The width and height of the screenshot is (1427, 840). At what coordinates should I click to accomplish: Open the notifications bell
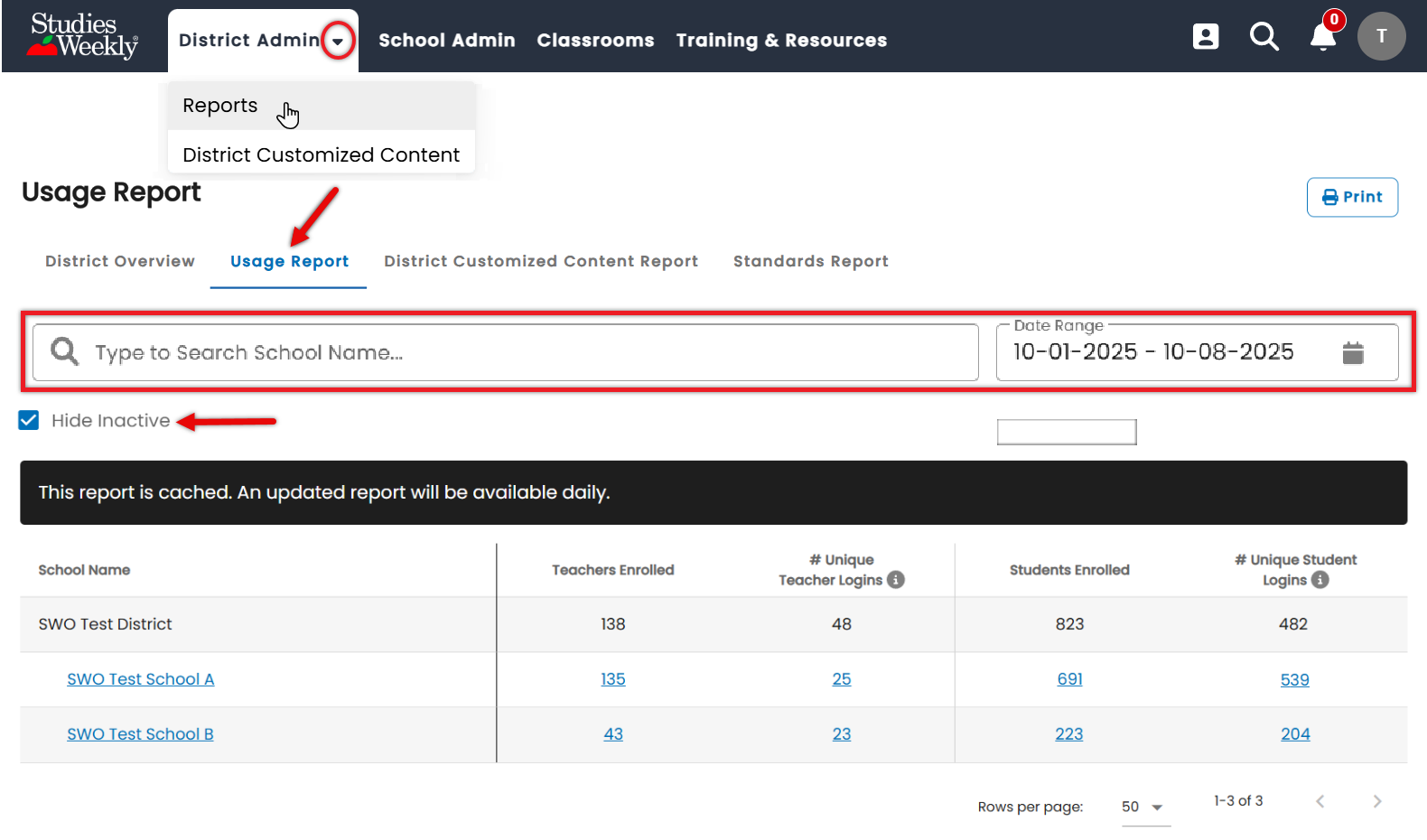[1323, 36]
